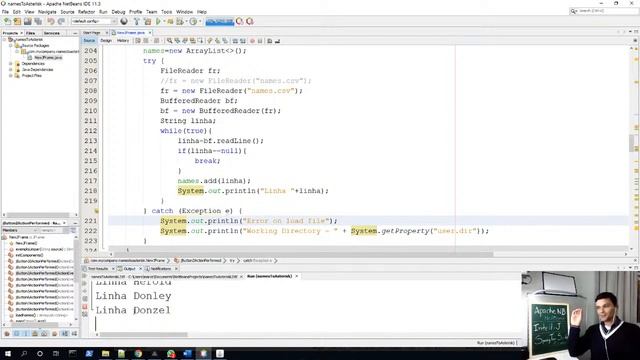Click the Build Project hammer icon
The width and height of the screenshot is (640, 360).
coord(137,21)
